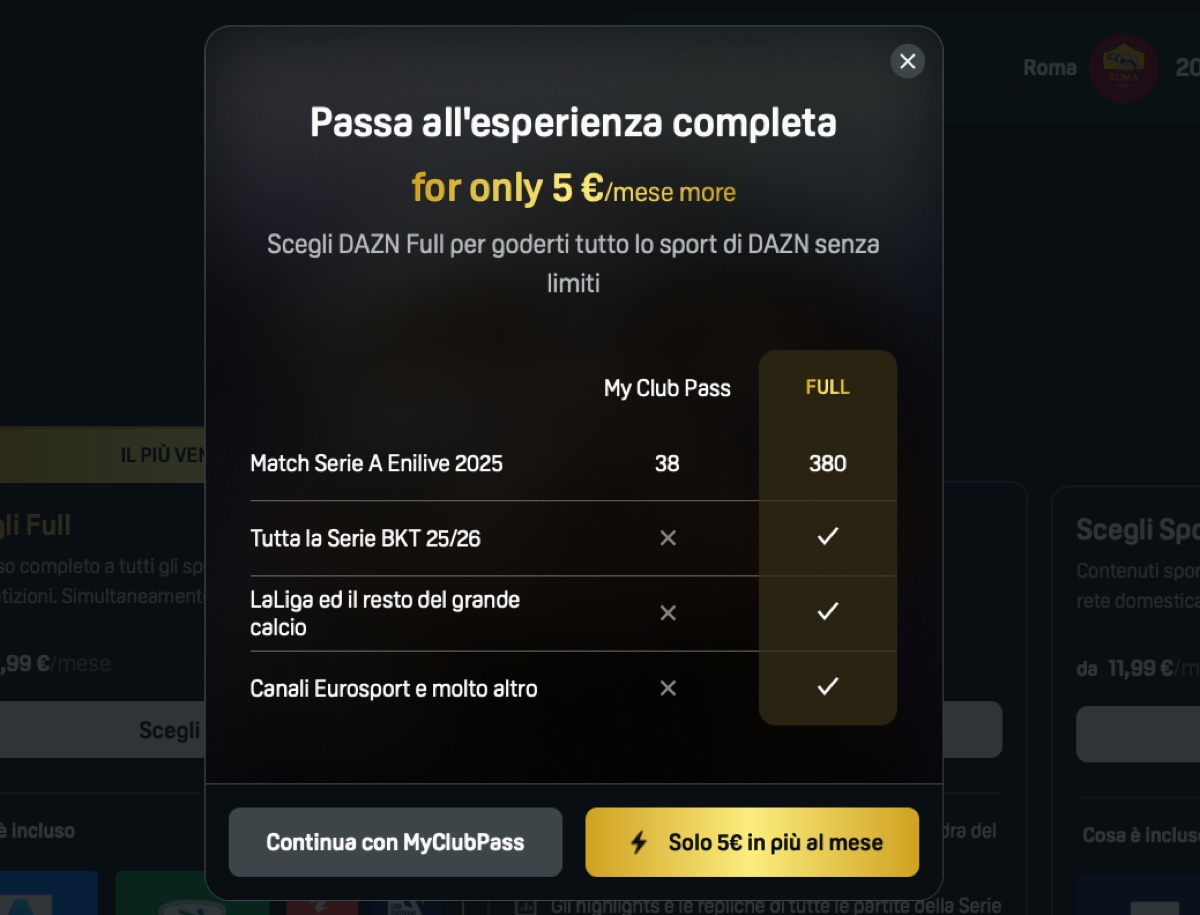Screen dimensions: 1200x915
Task: Select the My Club Pass column header
Action: tap(666, 388)
